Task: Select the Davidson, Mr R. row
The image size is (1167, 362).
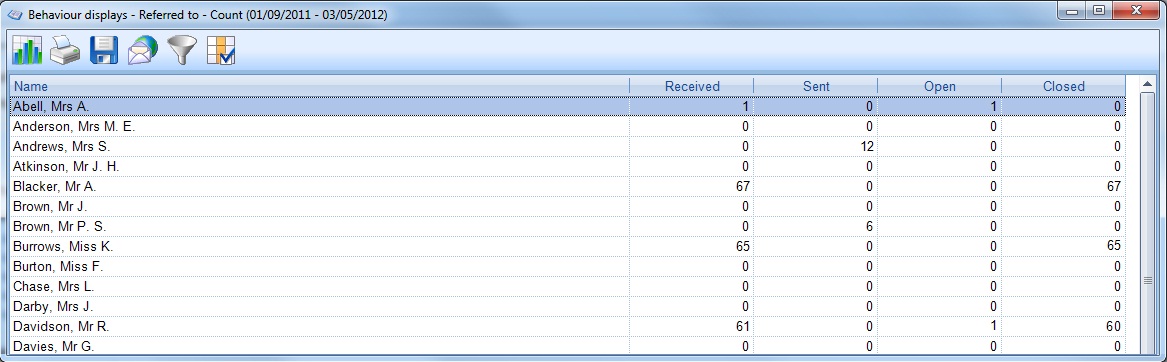Action: [568, 326]
